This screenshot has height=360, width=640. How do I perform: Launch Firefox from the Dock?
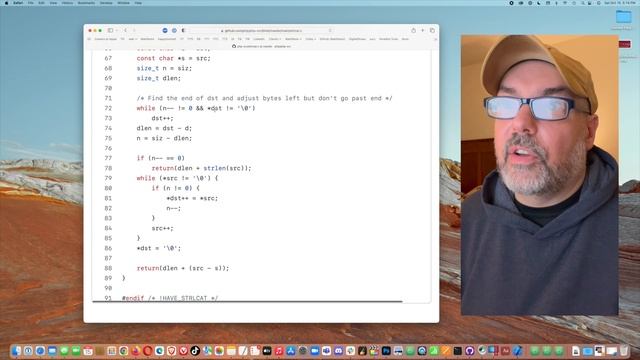136,351
